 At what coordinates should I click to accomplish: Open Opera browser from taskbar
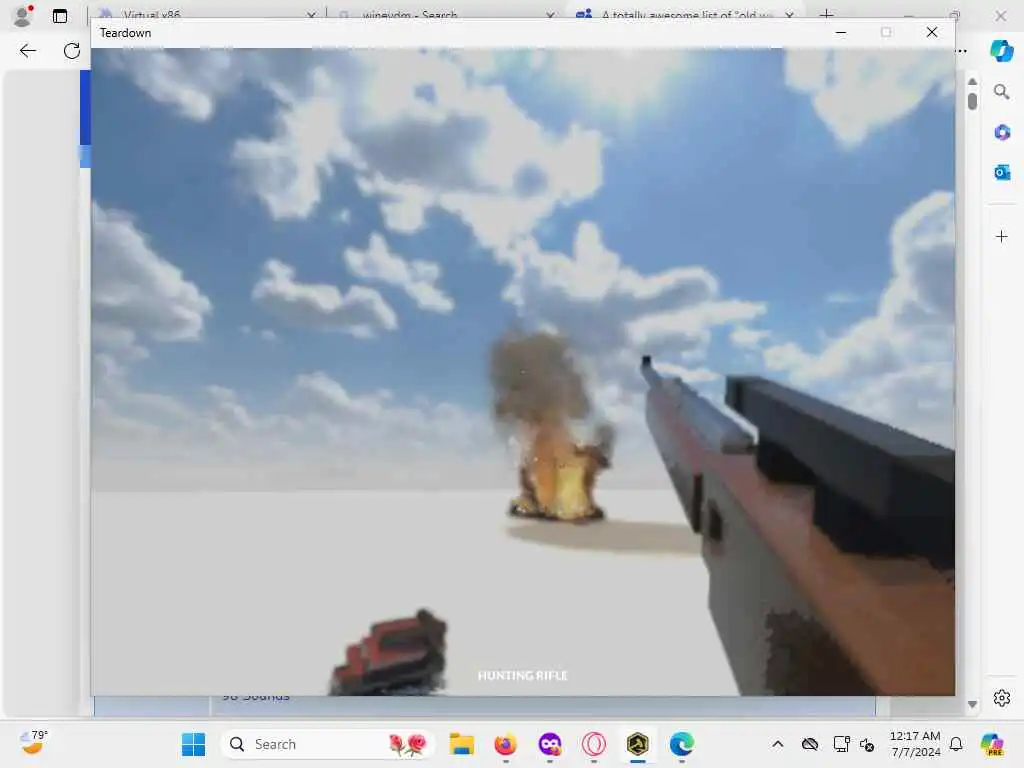(594, 744)
